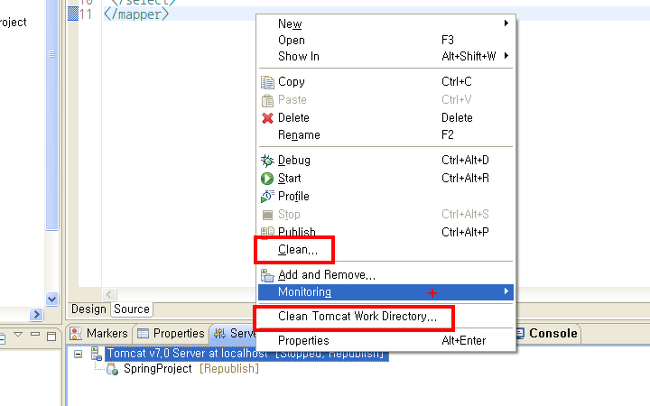Switch to the Design editor tab
The width and height of the screenshot is (650, 406).
coord(89,309)
